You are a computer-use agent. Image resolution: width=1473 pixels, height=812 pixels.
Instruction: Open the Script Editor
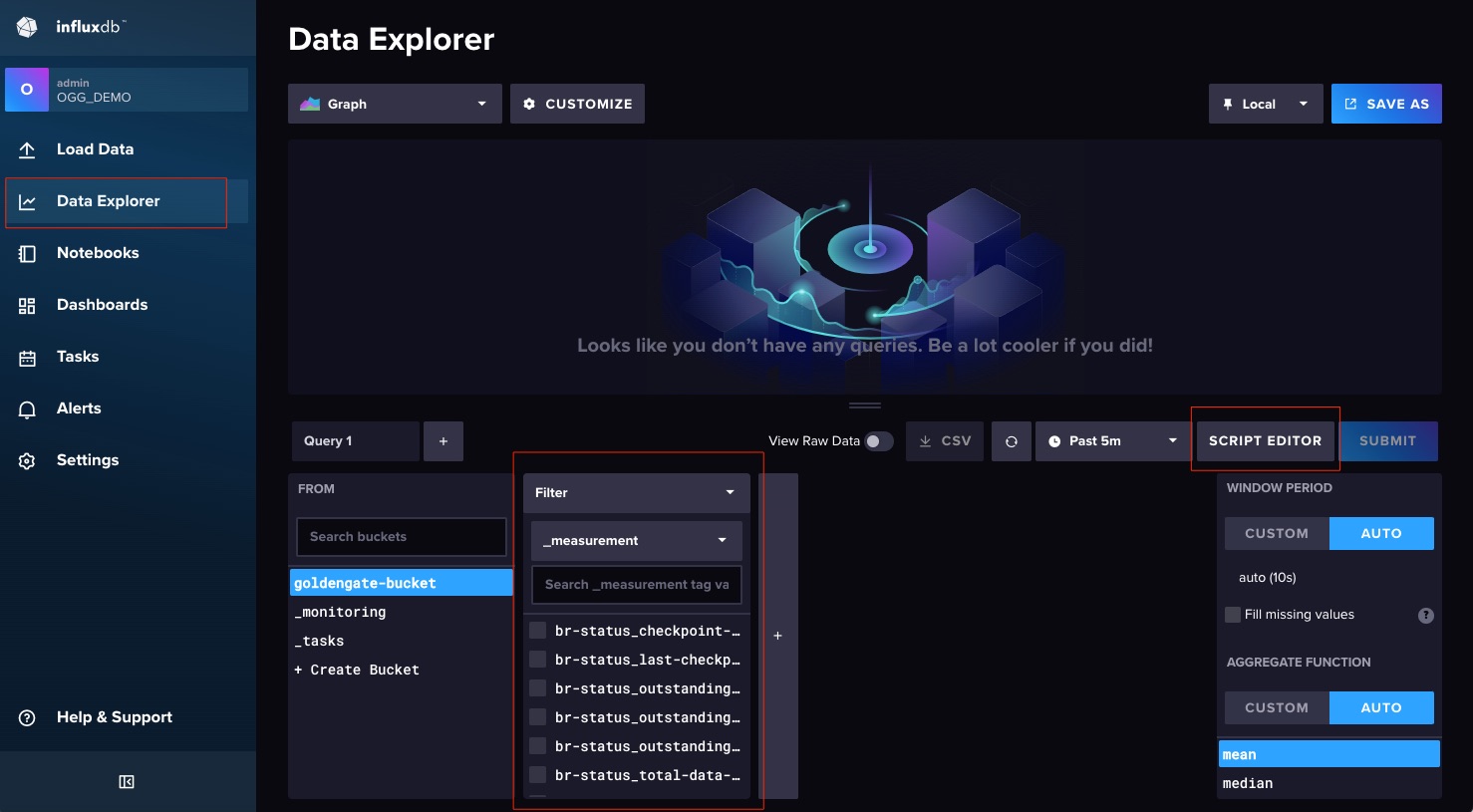click(x=1265, y=440)
